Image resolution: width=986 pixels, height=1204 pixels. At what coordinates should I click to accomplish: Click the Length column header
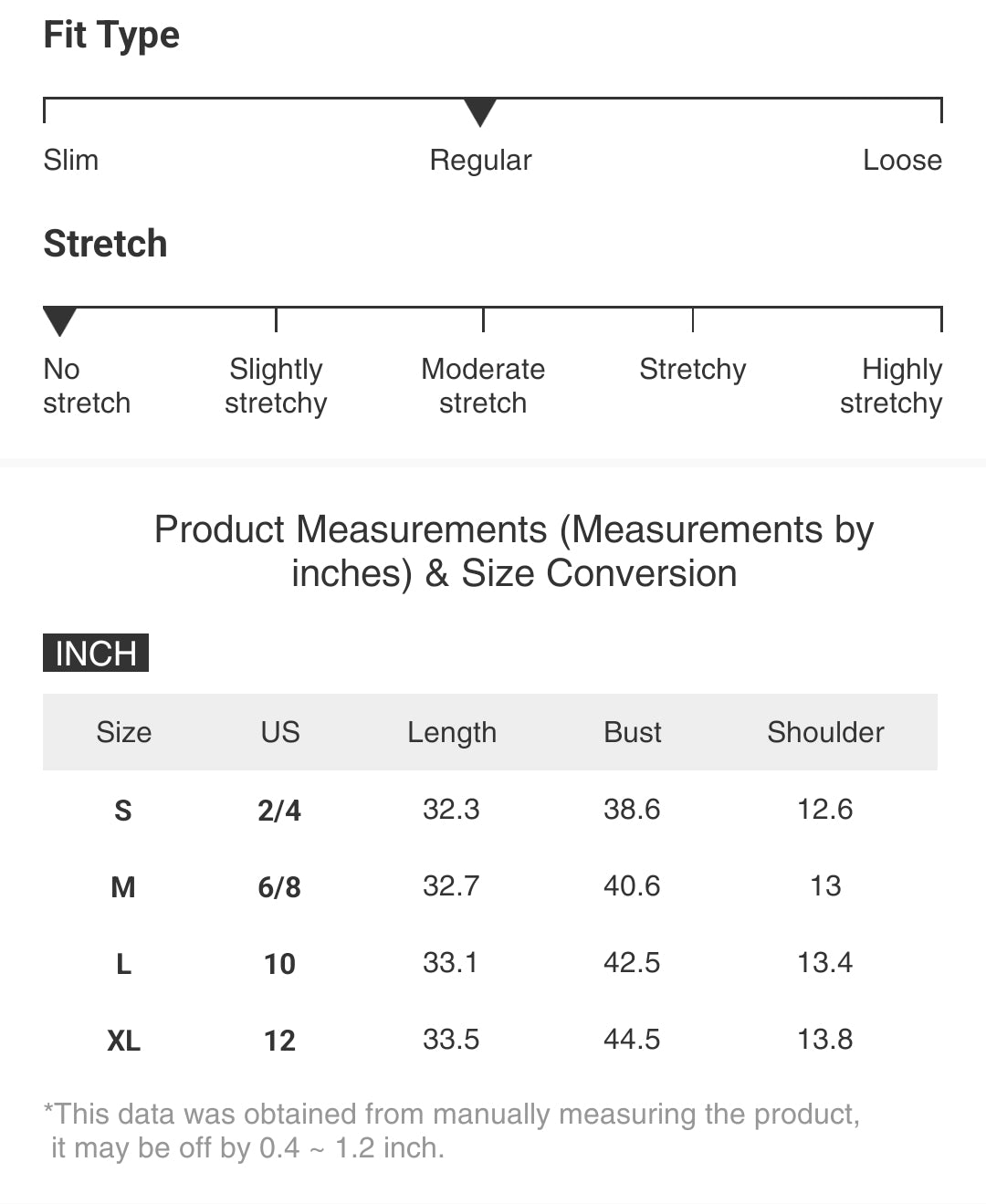click(x=452, y=732)
